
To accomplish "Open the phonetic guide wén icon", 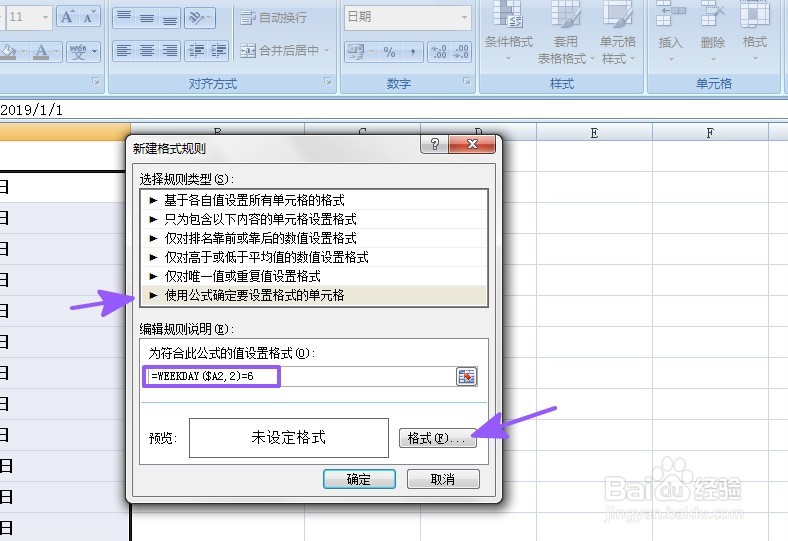I will tap(78, 51).
